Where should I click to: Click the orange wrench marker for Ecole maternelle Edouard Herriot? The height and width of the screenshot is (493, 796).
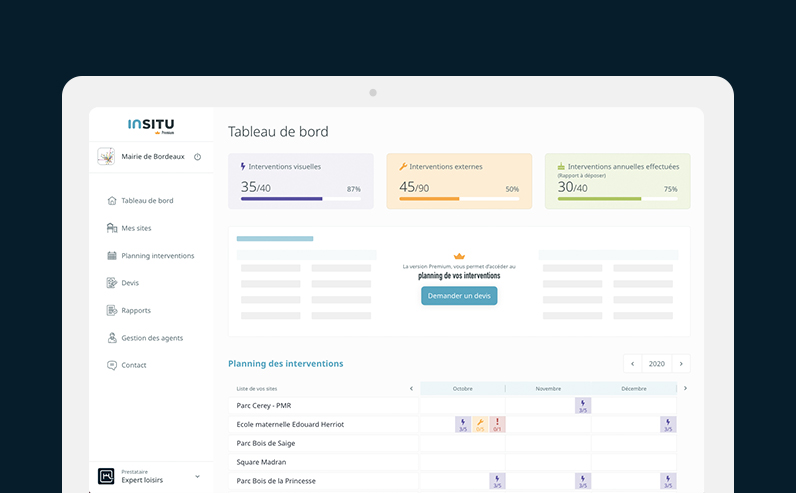pos(480,424)
